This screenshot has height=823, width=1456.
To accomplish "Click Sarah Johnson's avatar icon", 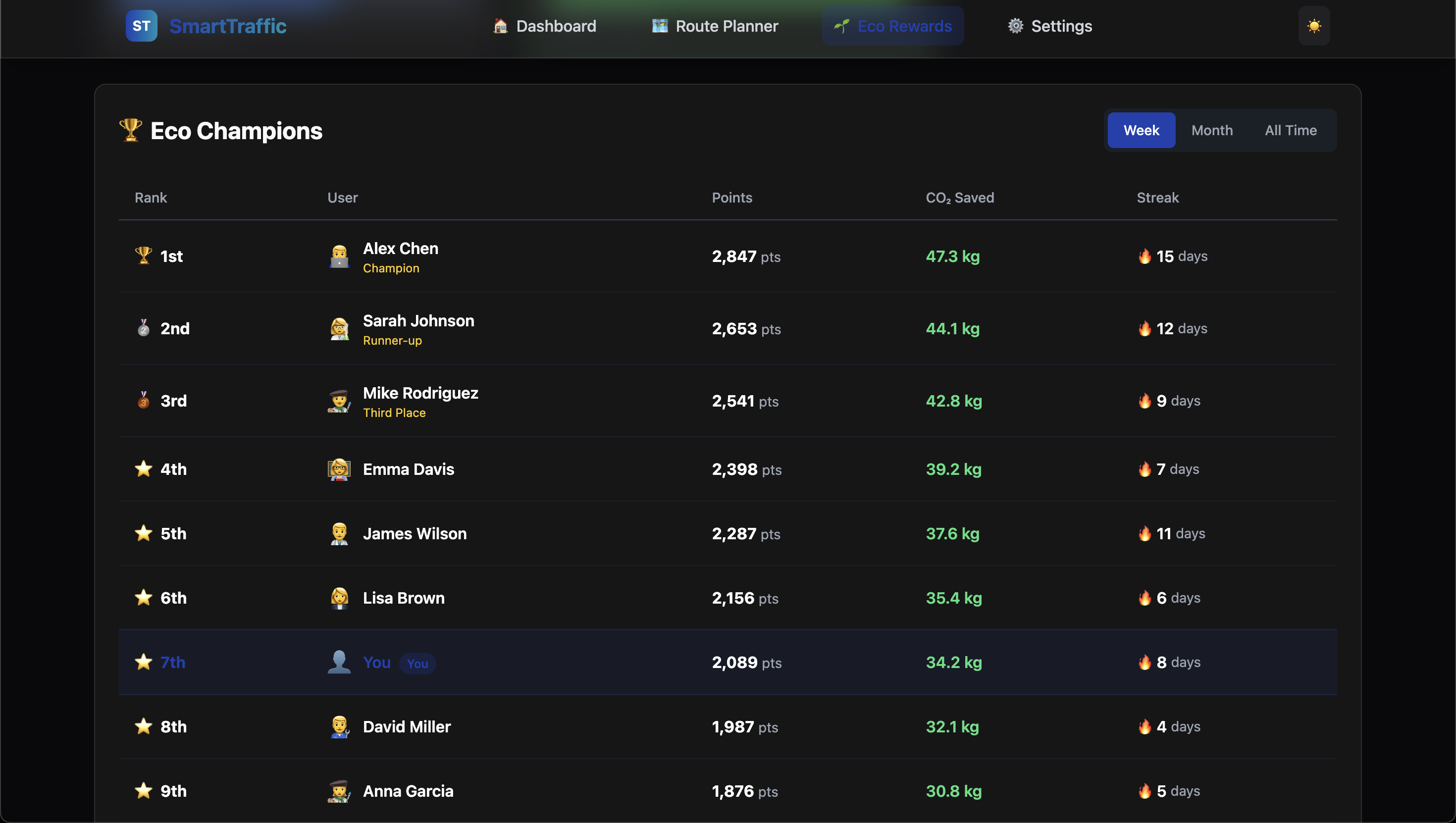I will point(339,329).
